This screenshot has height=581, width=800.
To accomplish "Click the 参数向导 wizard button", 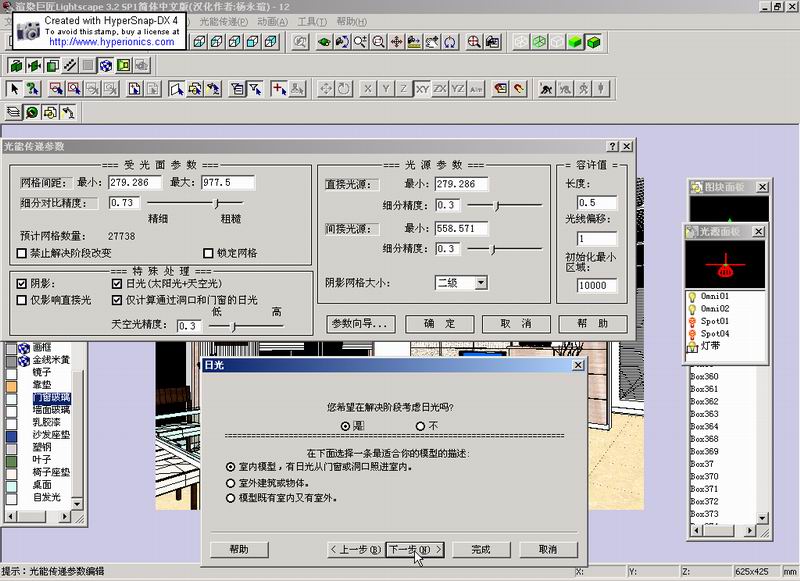I will tap(360, 324).
